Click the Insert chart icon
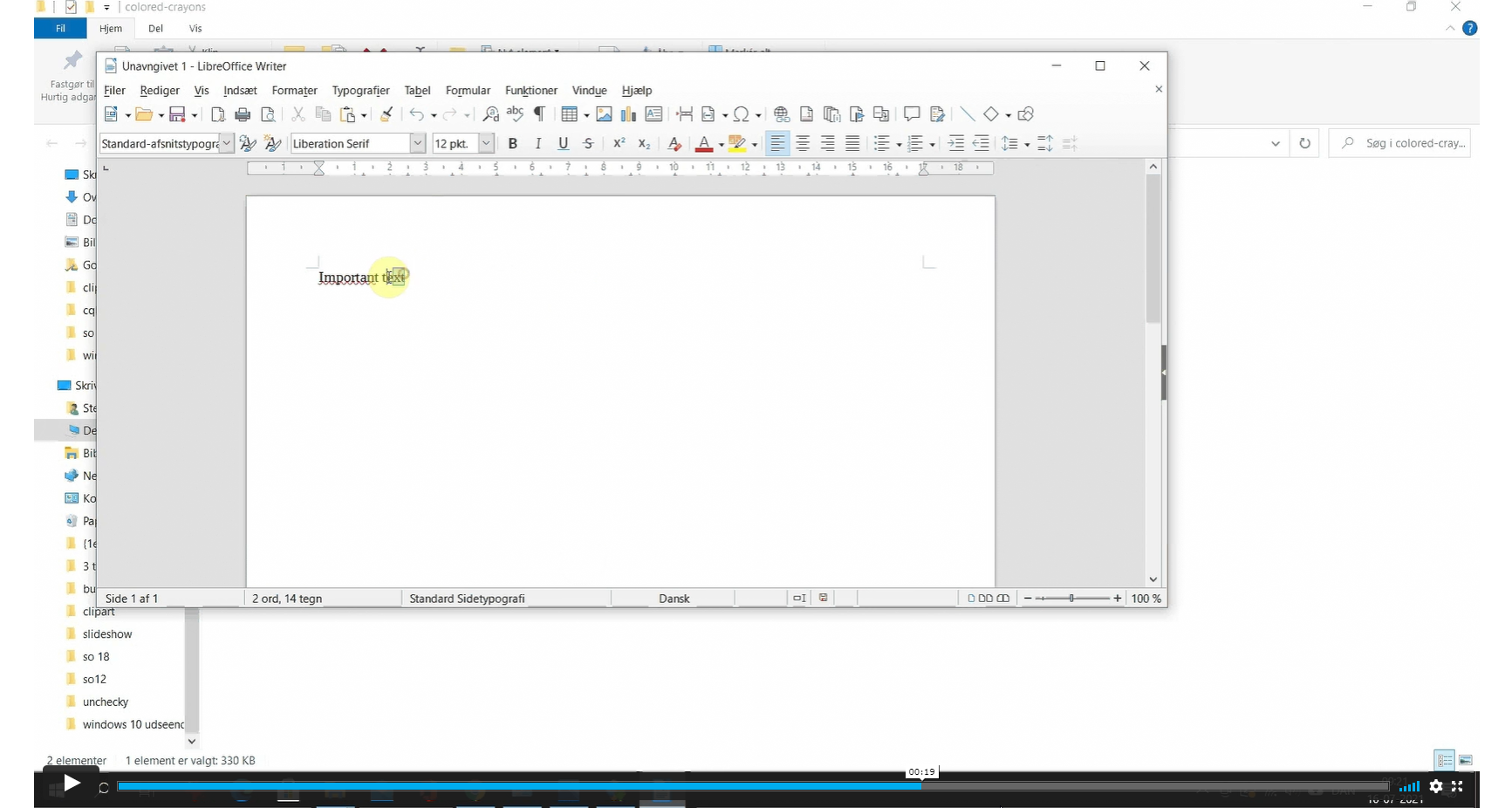 (x=628, y=114)
